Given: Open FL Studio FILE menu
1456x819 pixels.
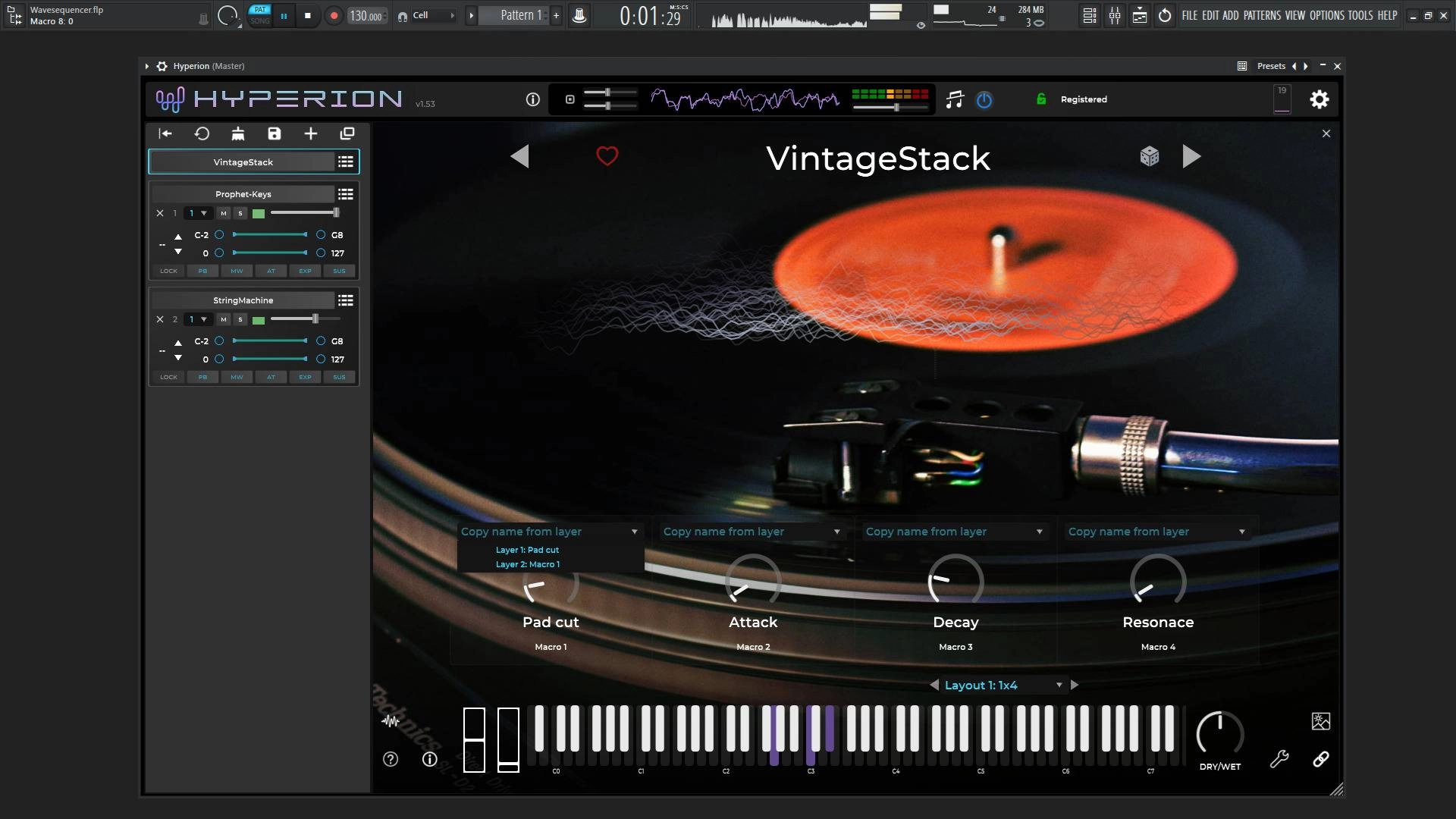Looking at the screenshot, I should pos(1190,15).
